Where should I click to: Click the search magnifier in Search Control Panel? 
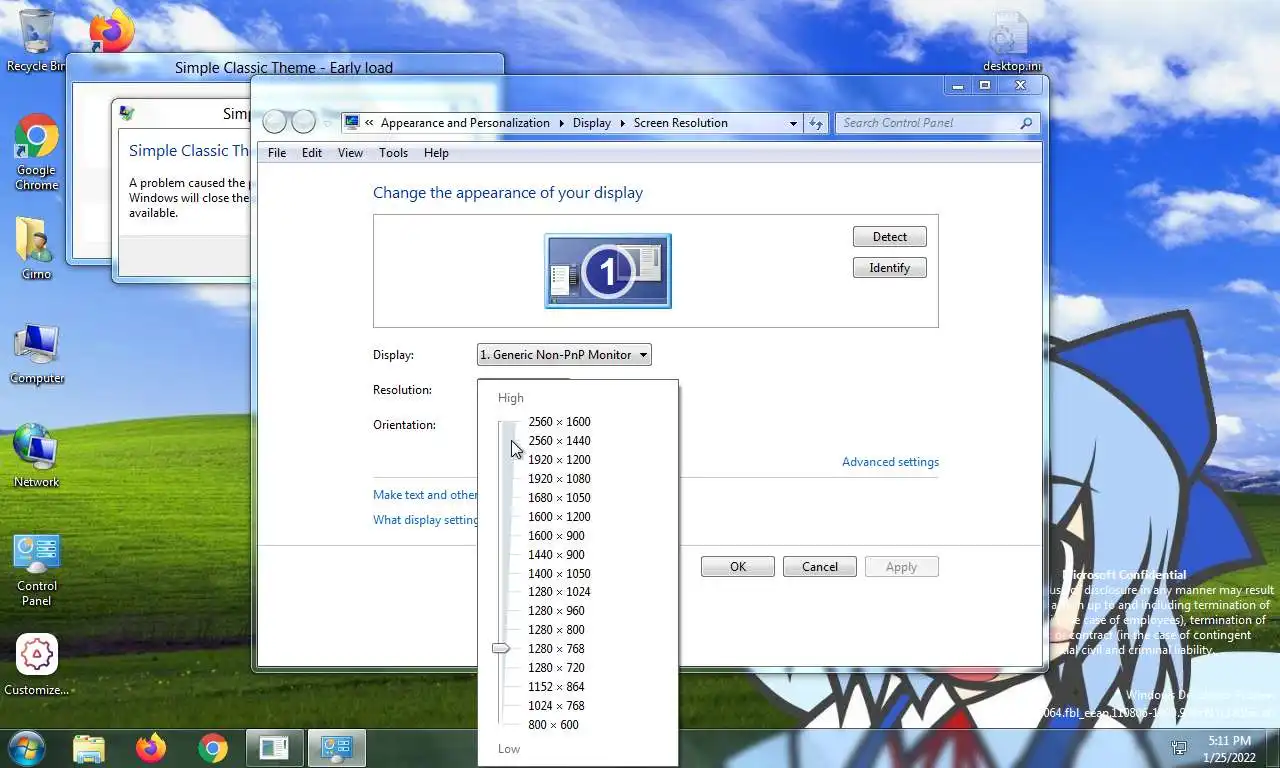pos(1026,123)
